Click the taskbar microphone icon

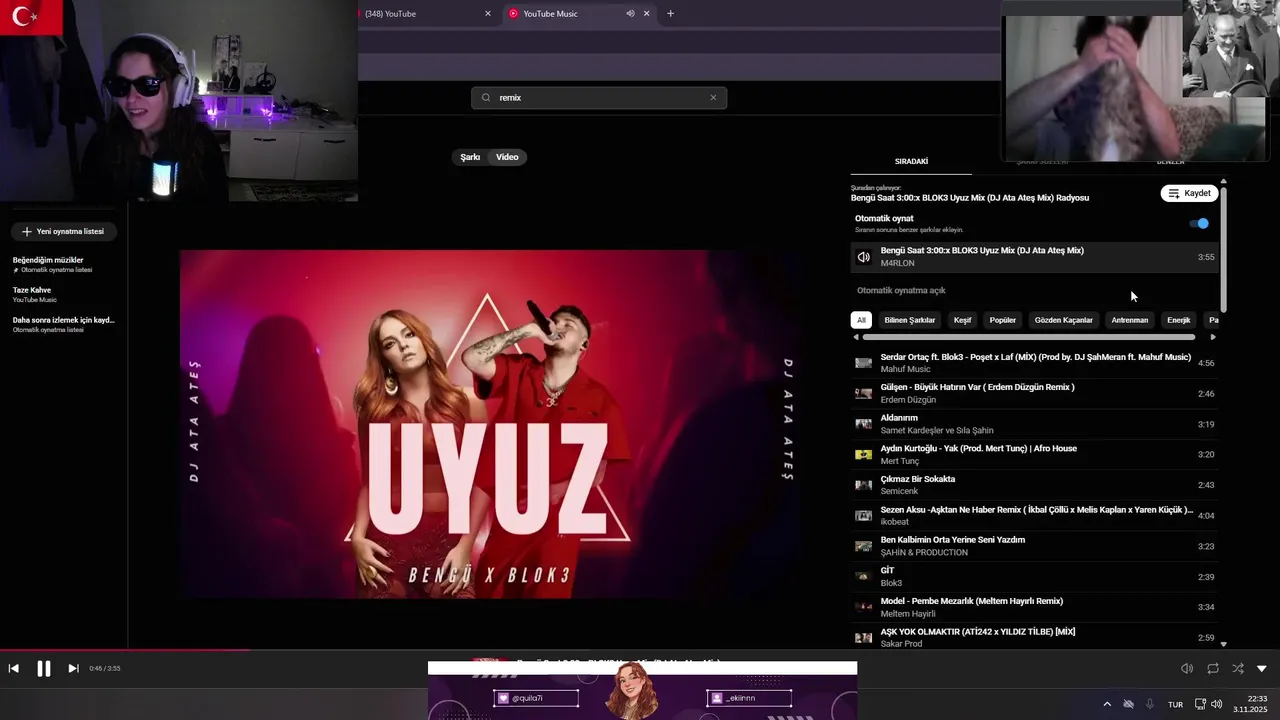pos(1150,704)
